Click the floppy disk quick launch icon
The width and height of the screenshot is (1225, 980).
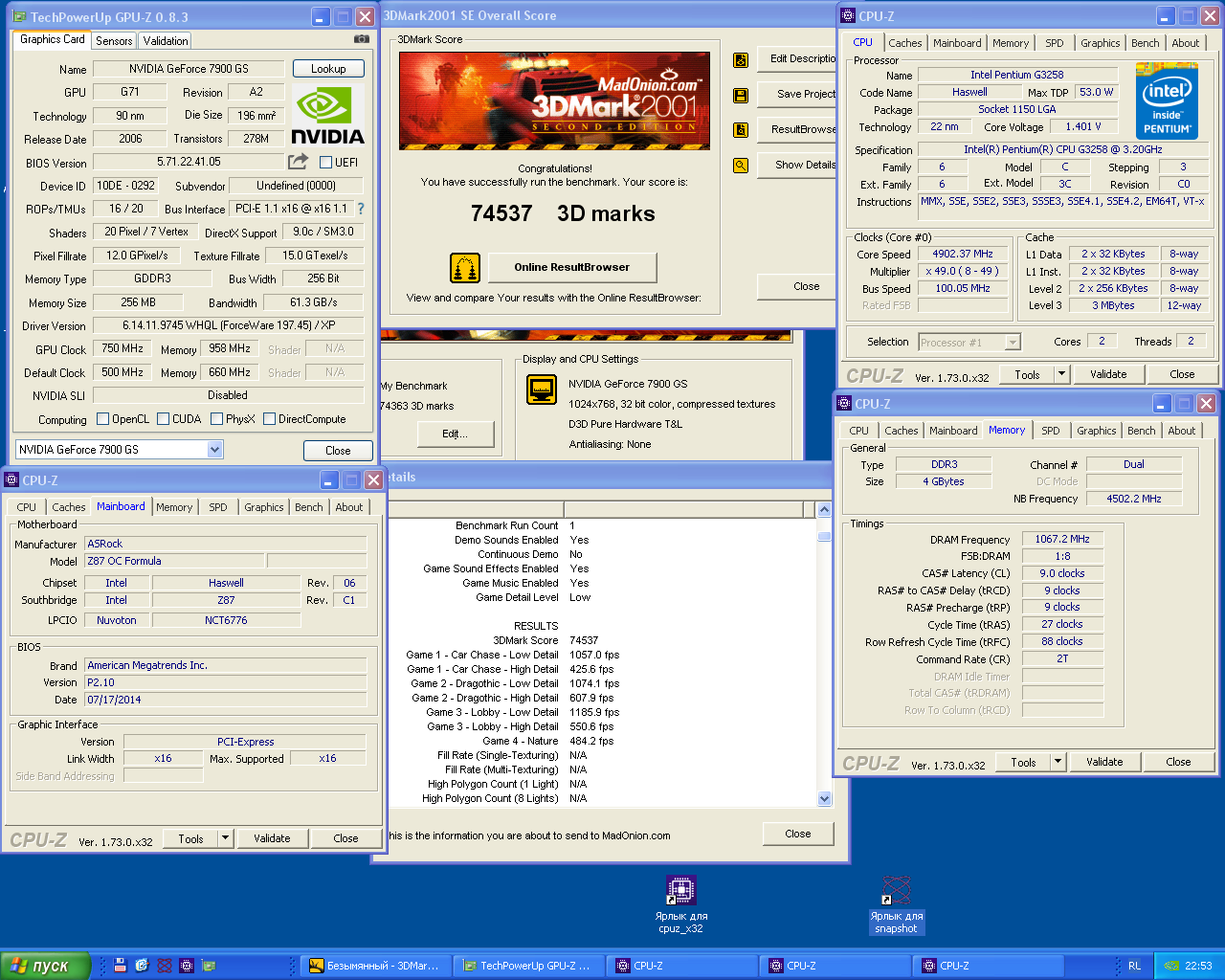[120, 966]
